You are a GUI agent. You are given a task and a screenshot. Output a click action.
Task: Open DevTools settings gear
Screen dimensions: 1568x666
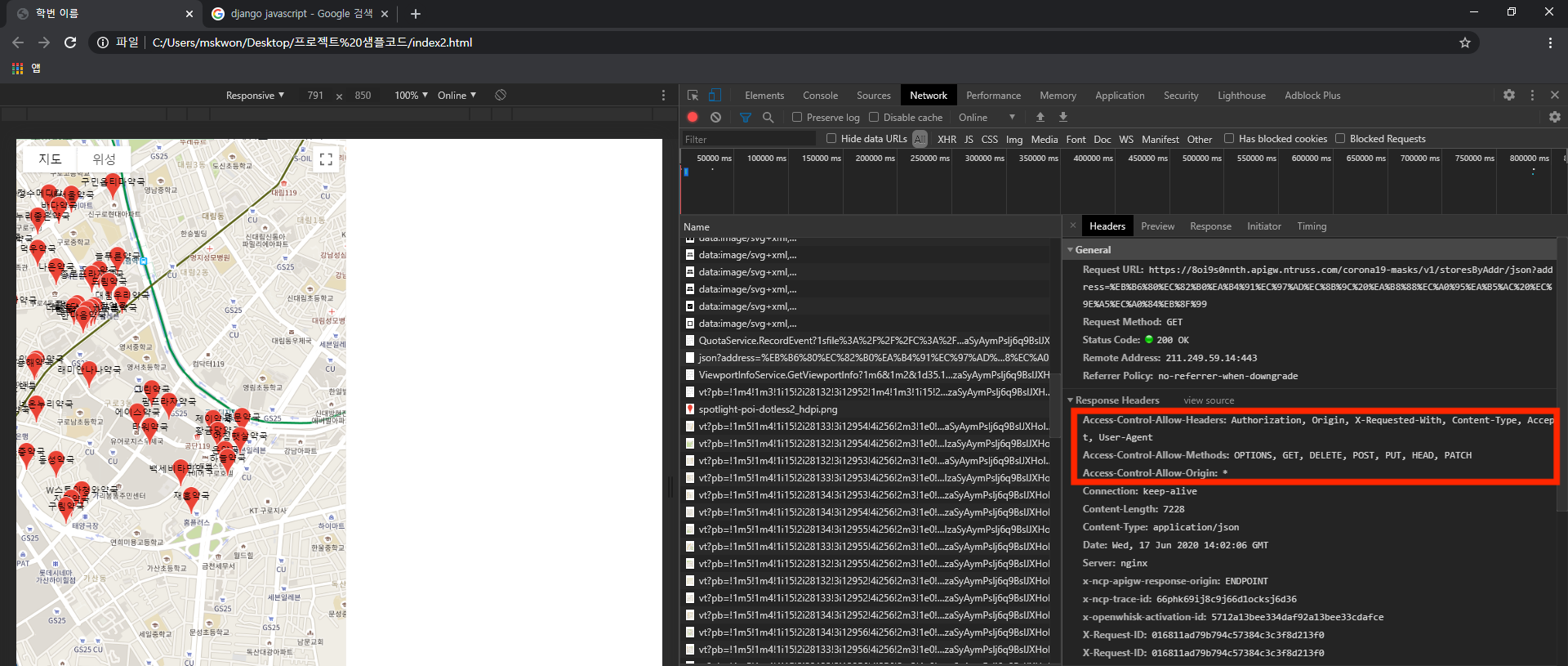(x=1509, y=95)
